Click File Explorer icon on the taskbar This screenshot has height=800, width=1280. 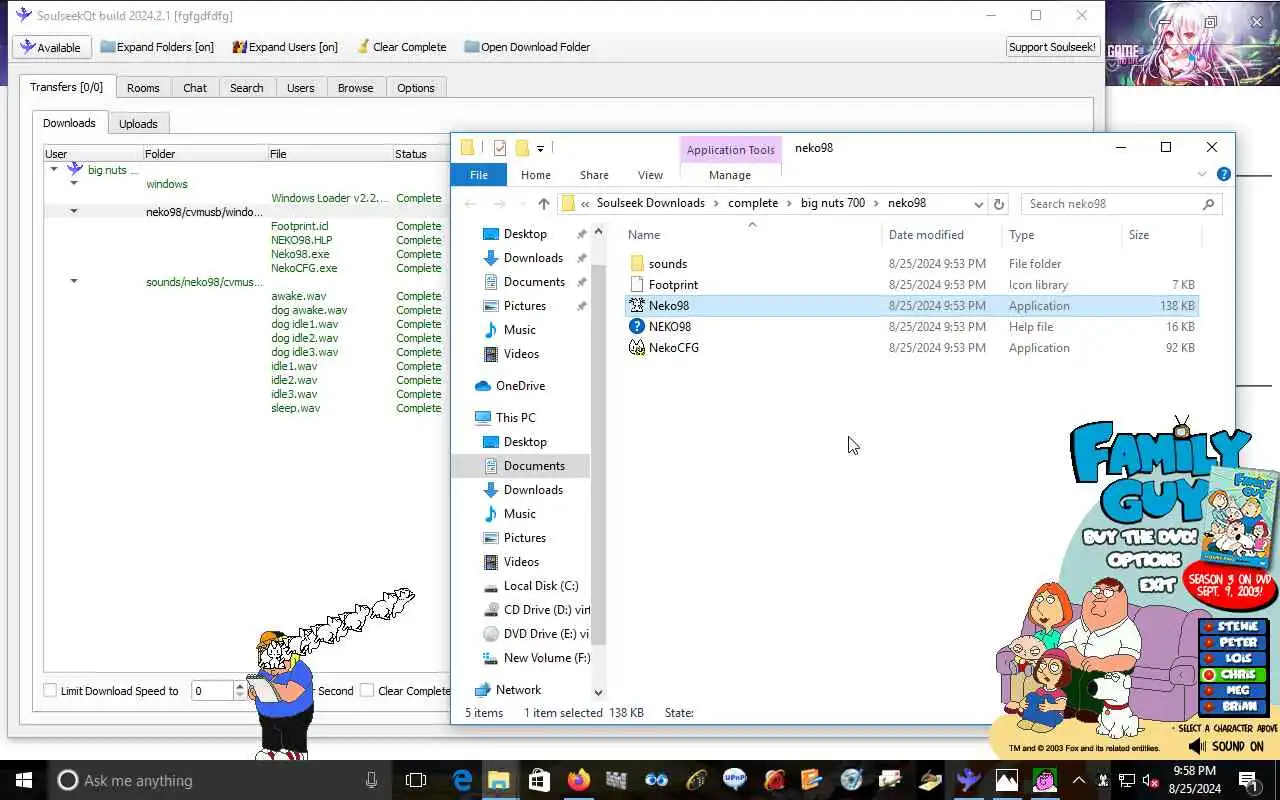click(x=498, y=780)
